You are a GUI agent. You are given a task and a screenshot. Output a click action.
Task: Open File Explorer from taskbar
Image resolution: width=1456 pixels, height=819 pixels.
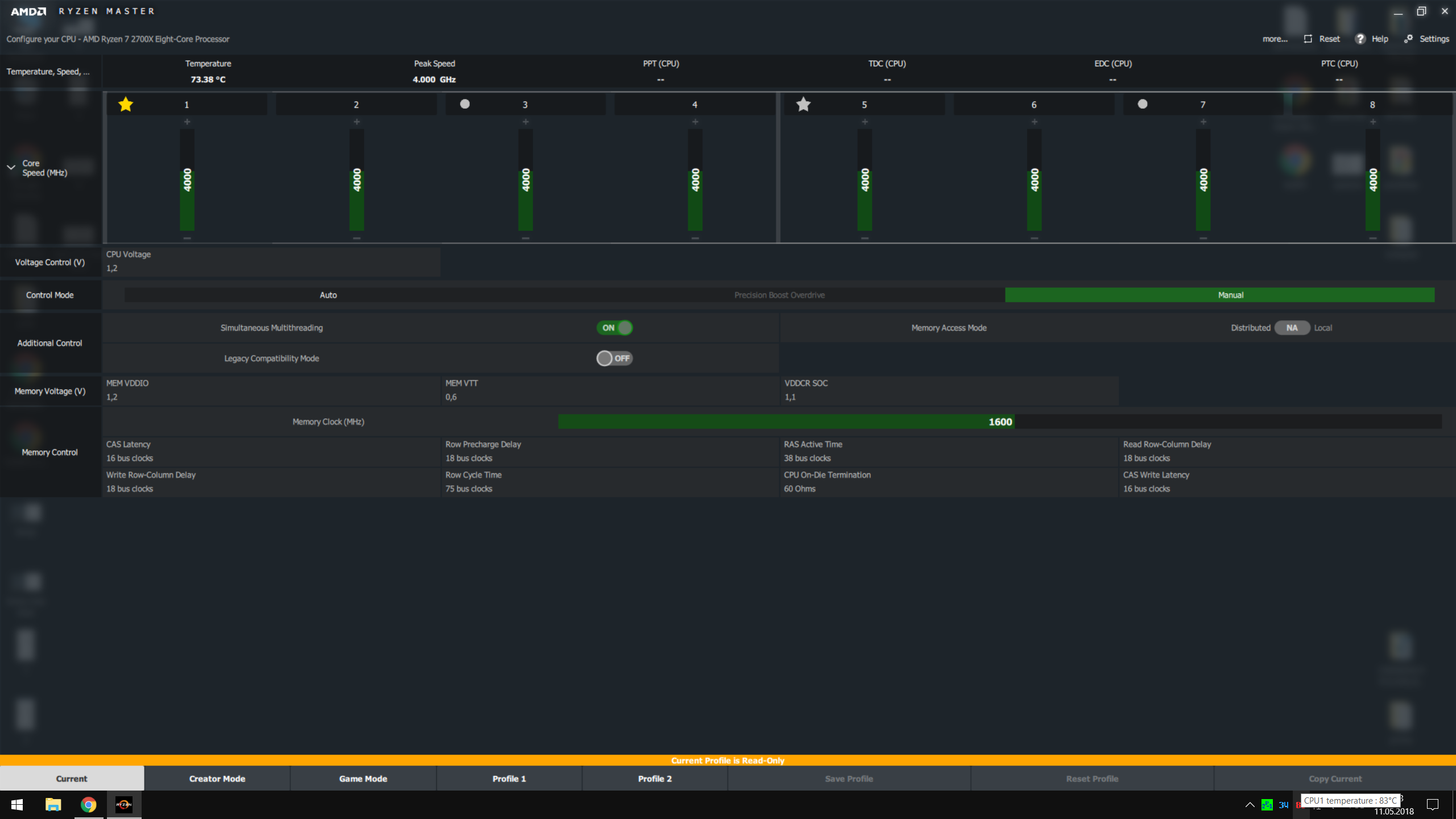(x=53, y=805)
